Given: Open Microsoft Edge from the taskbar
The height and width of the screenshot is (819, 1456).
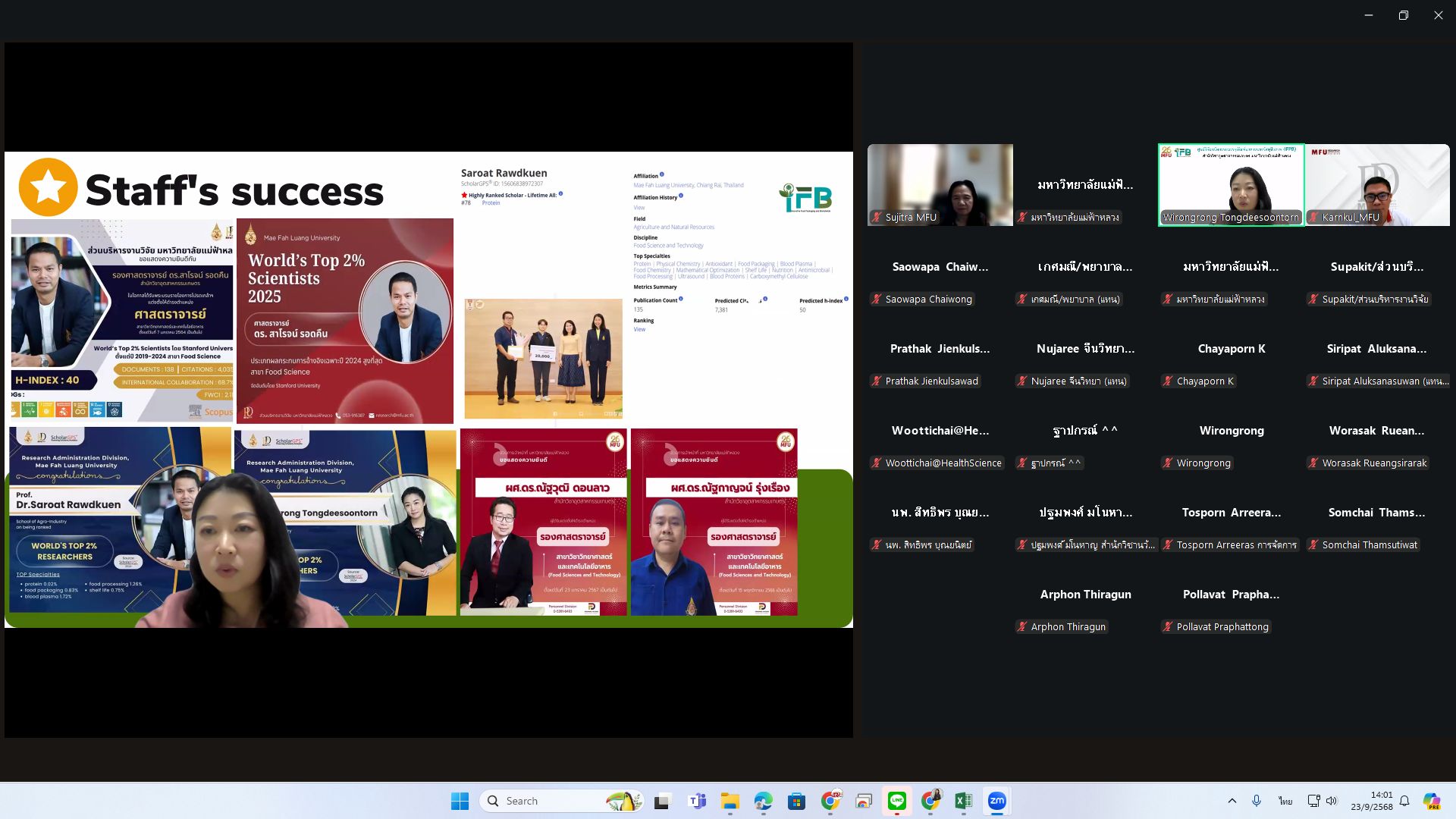Looking at the screenshot, I should tap(763, 801).
